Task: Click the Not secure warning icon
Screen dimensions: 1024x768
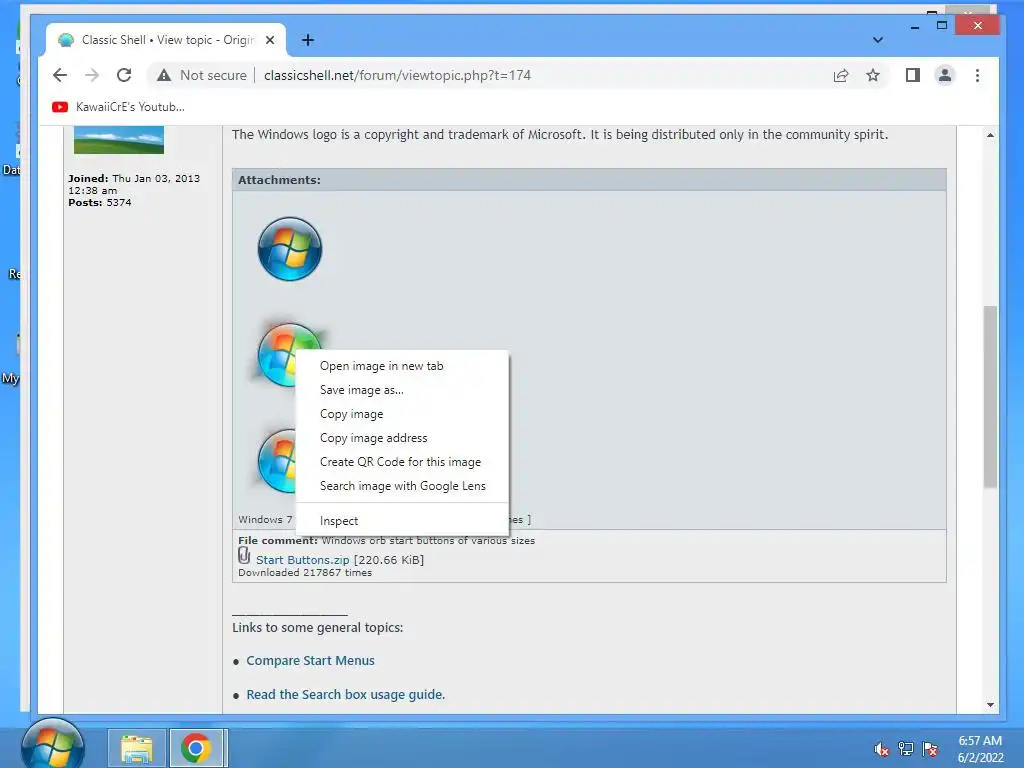Action: 164,75
